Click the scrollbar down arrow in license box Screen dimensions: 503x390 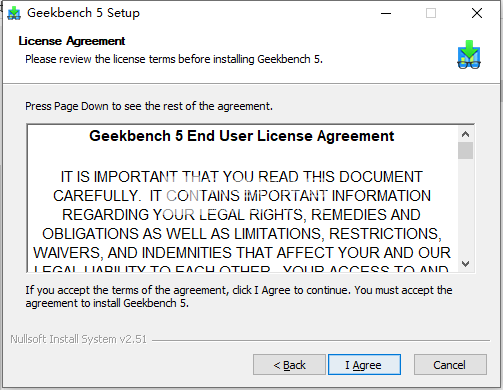[465, 264]
